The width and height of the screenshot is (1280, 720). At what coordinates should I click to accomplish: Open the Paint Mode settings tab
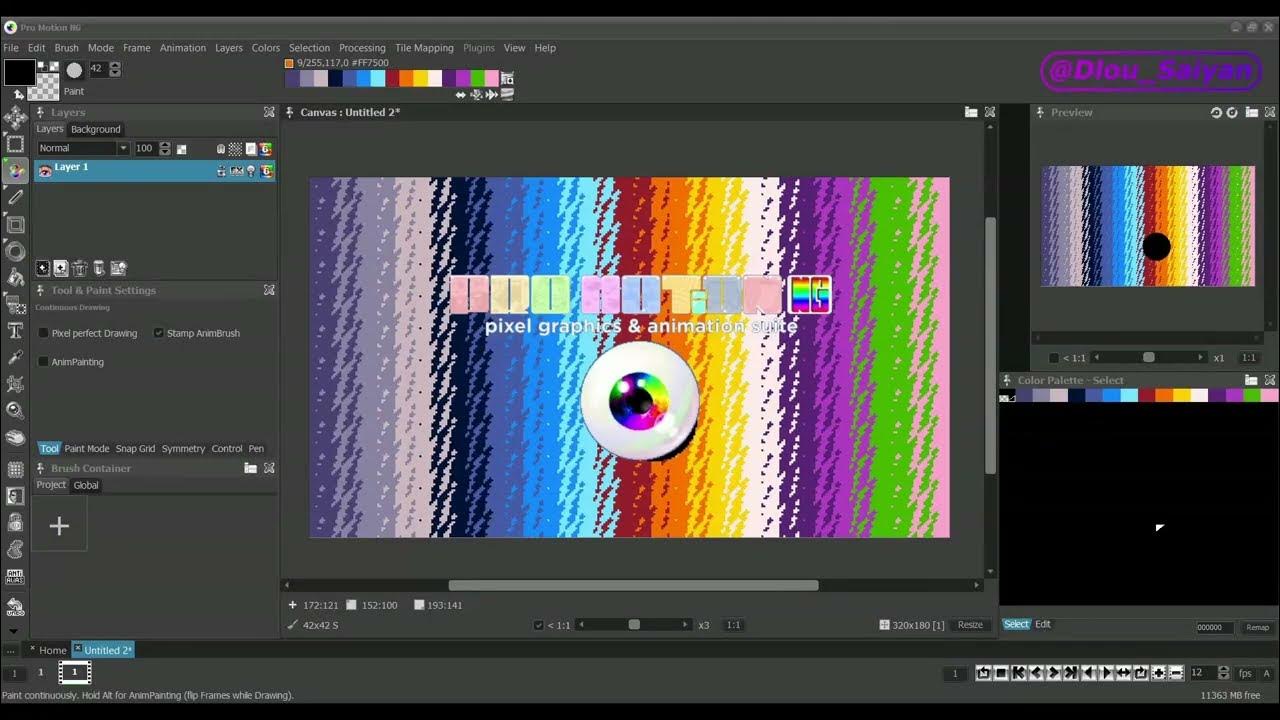(x=87, y=449)
